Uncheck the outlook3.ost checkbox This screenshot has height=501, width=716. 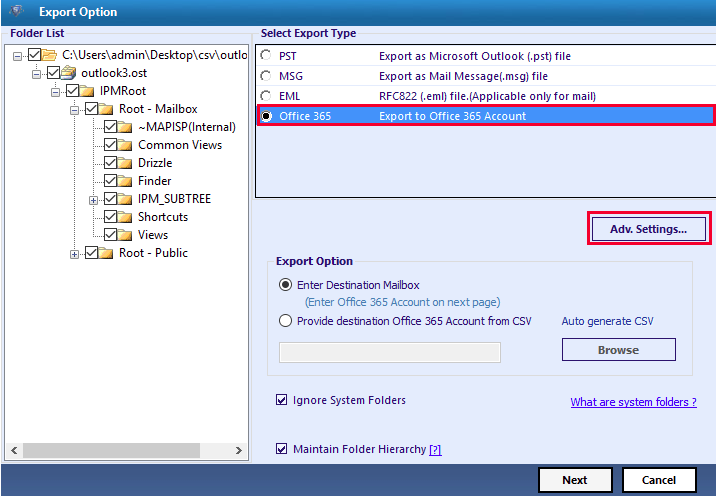point(53,73)
